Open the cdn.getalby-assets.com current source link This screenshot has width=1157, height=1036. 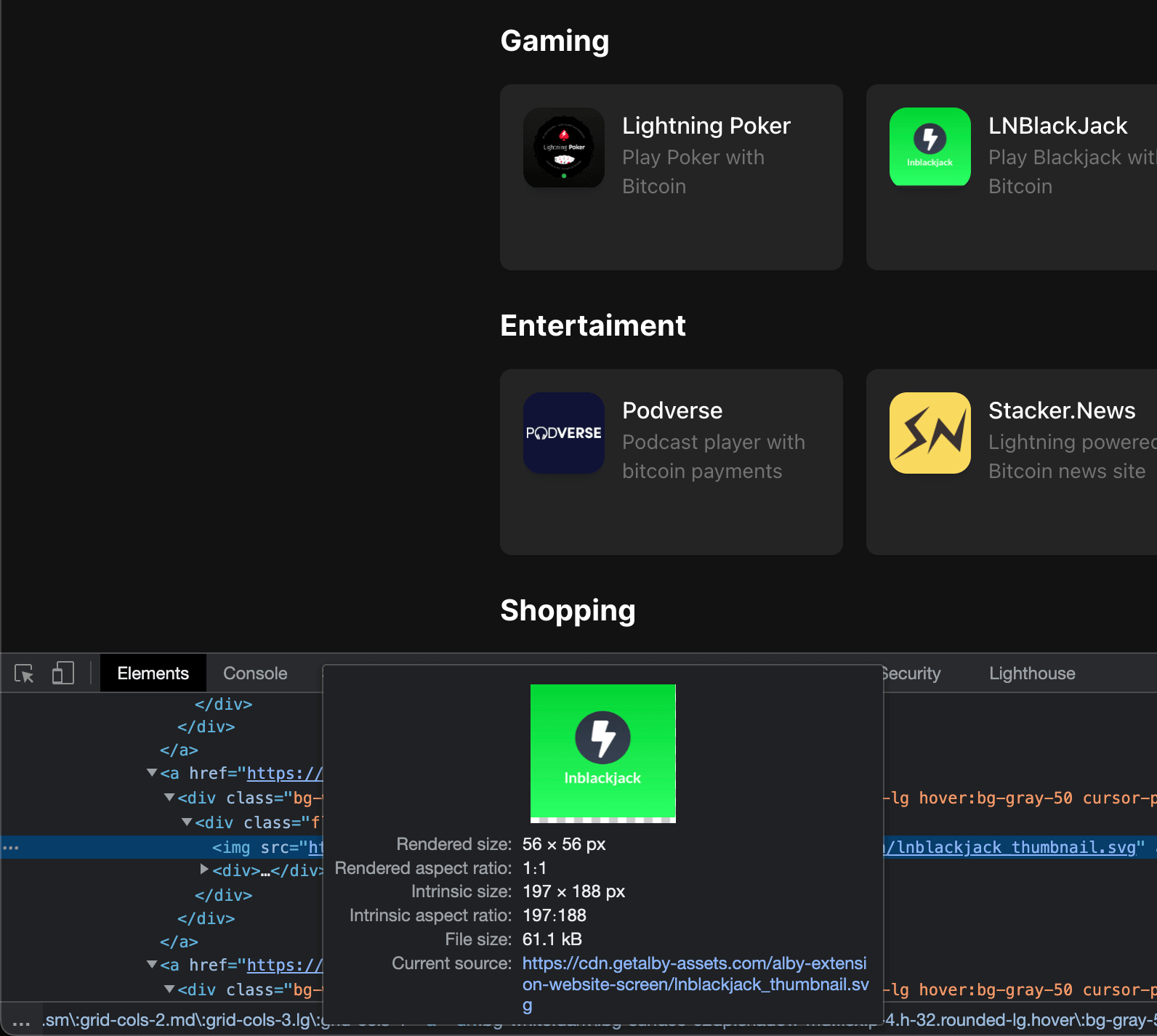point(696,984)
